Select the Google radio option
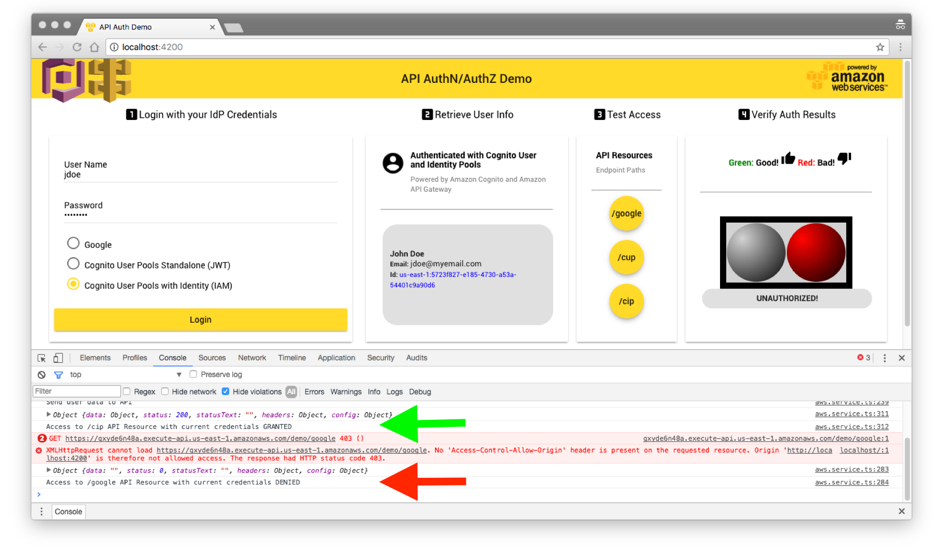This screenshot has width=941, height=552. (x=73, y=243)
